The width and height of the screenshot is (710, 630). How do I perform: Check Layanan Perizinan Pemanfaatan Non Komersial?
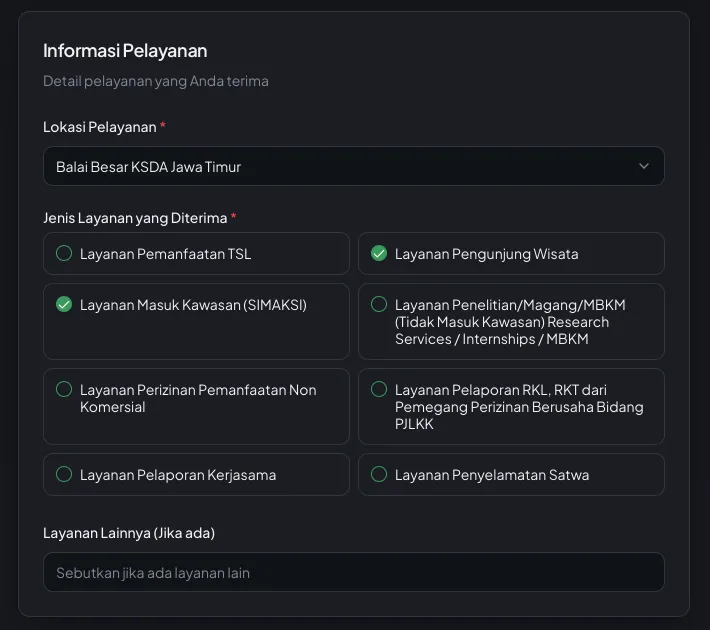pos(196,406)
